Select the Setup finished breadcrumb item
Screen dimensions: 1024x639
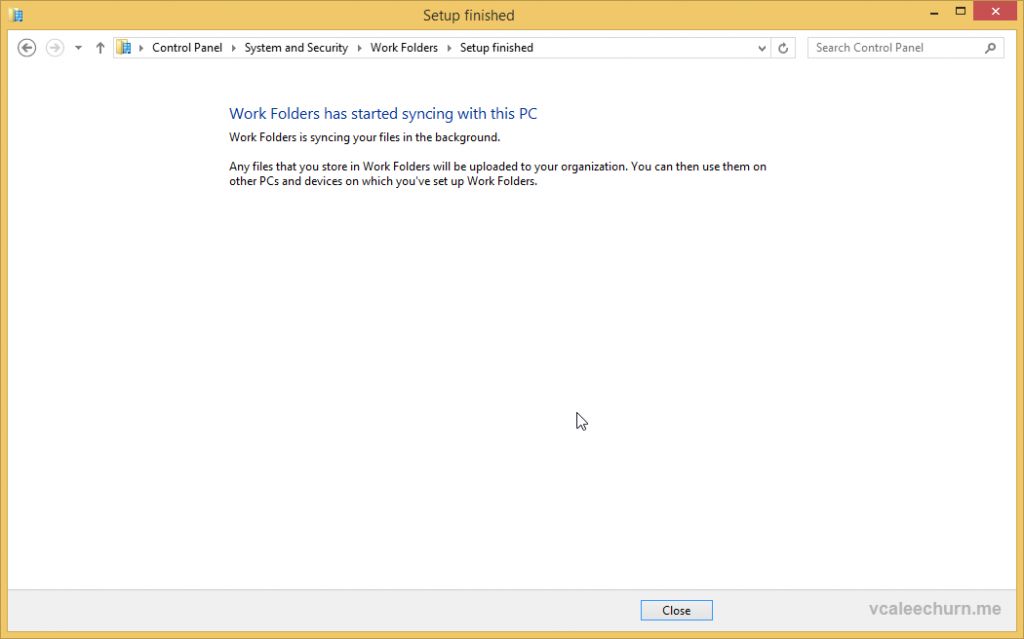pyautogui.click(x=496, y=47)
